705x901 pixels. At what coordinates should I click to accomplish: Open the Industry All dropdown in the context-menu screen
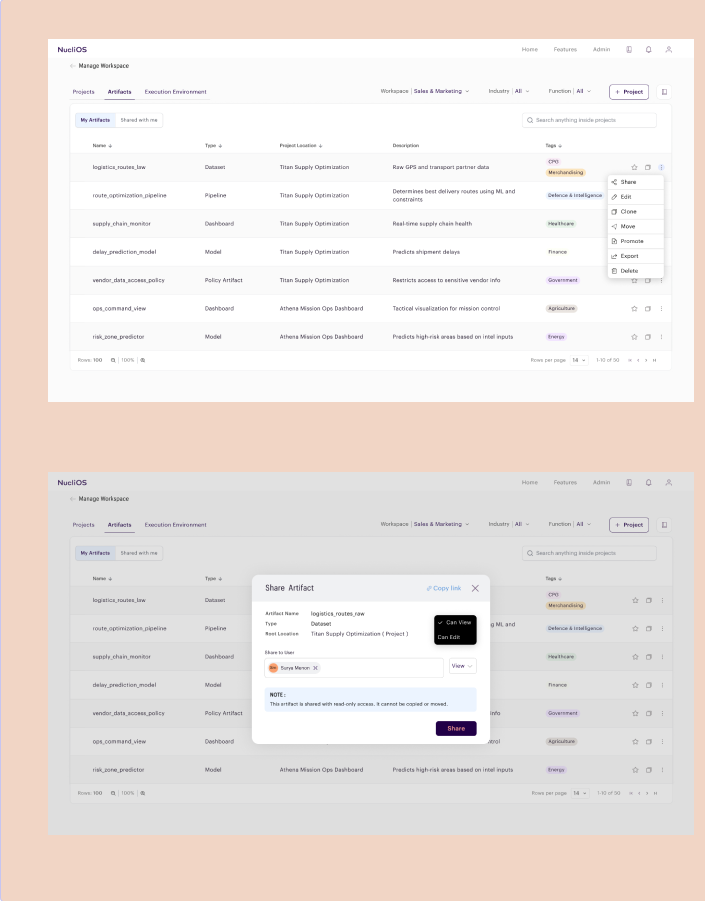[x=509, y=91]
